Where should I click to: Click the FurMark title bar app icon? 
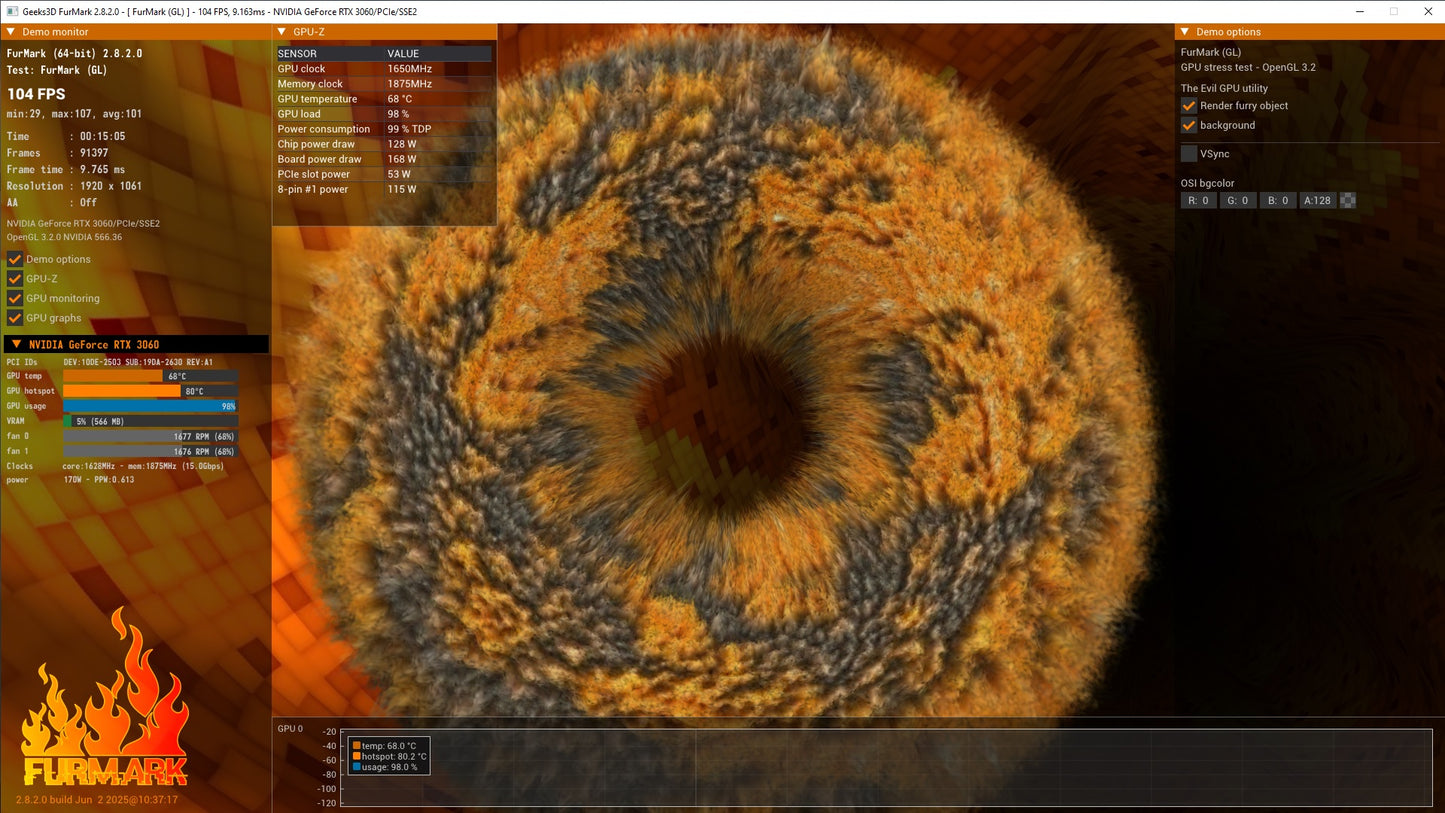tap(12, 11)
